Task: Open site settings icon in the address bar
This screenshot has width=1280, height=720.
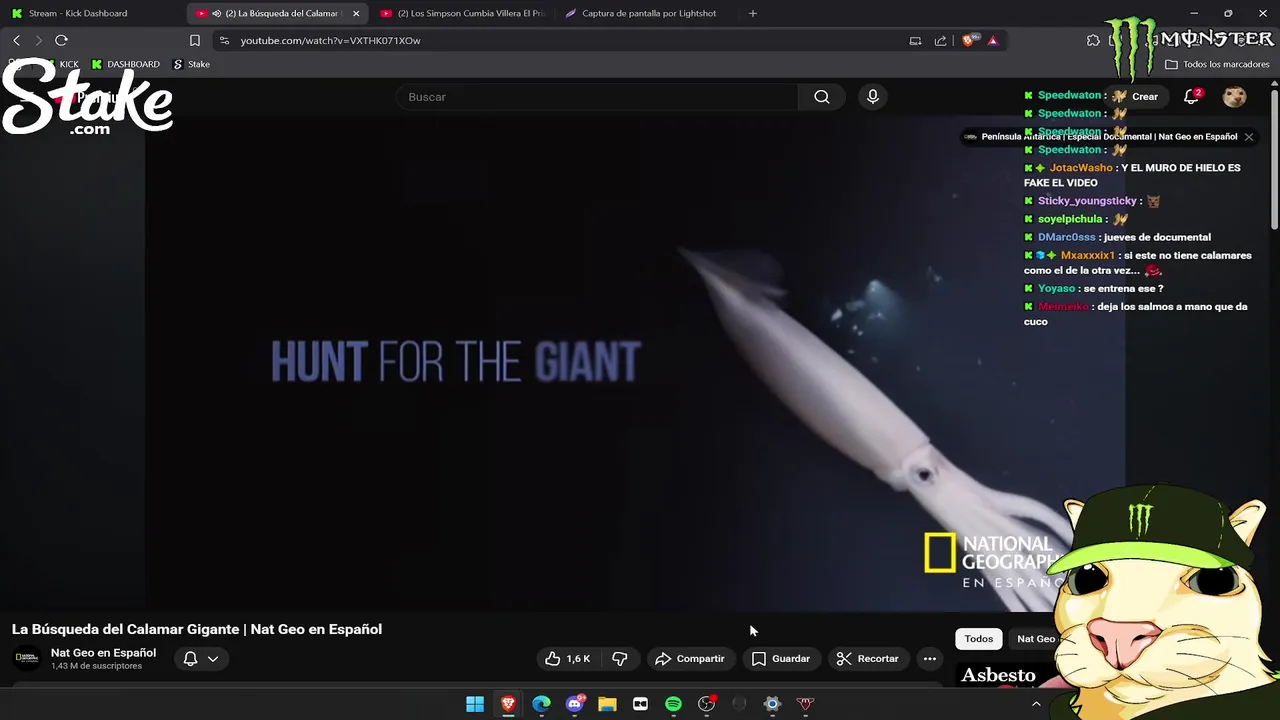Action: [x=224, y=41]
